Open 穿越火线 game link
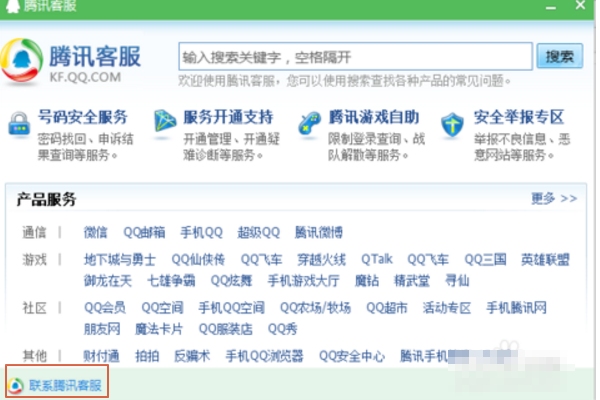This screenshot has width=600, height=400. click(x=321, y=260)
